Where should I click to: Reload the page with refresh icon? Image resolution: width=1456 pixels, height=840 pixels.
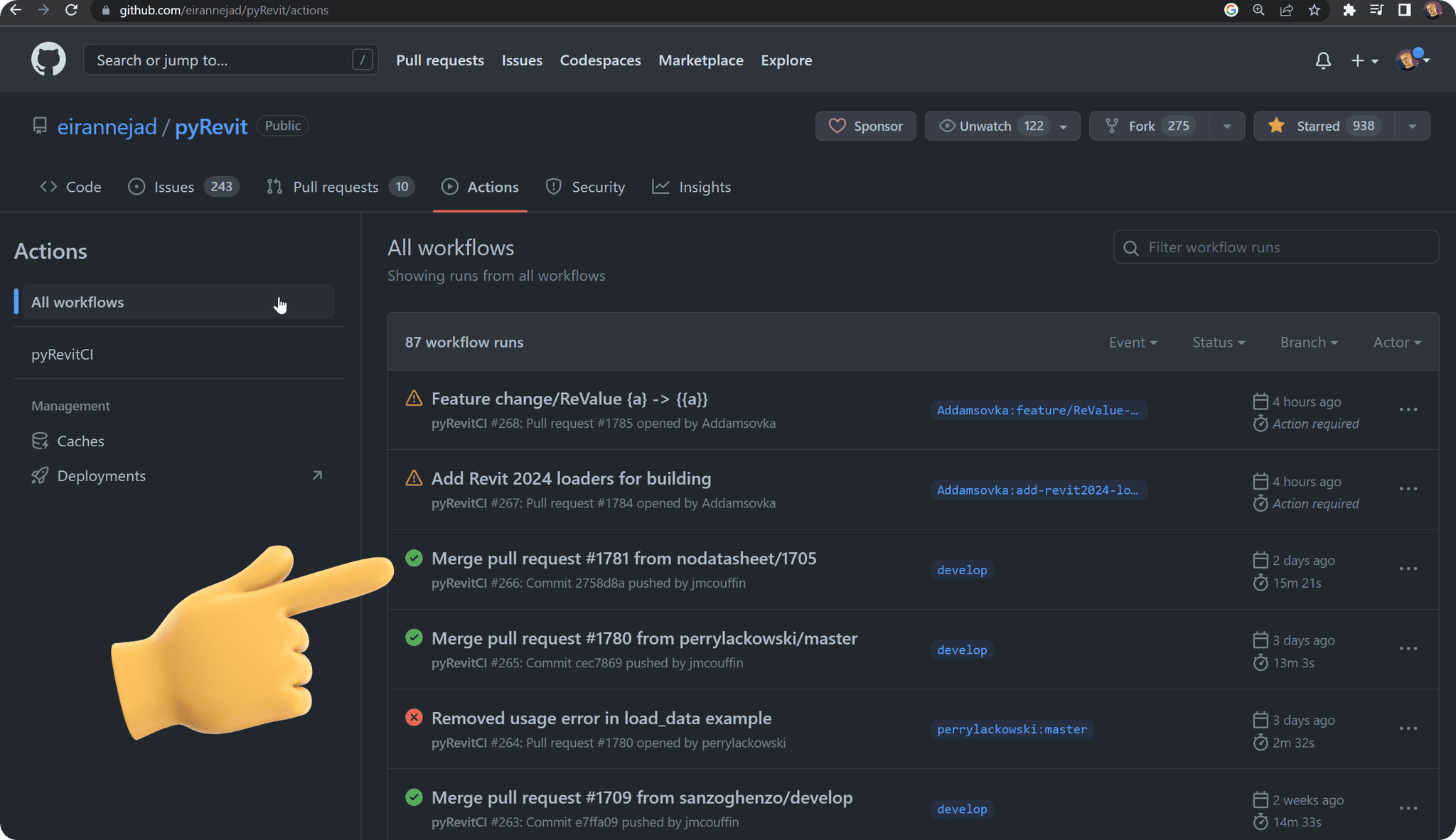point(71,10)
